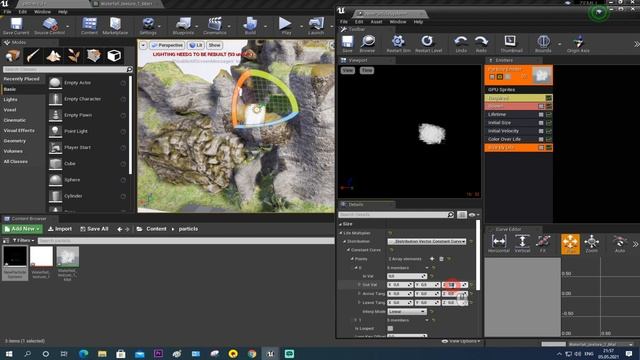This screenshot has width=640, height=360.
Task: Toggle the curve graph icon for the Lifetime module
Action: [x=549, y=115]
